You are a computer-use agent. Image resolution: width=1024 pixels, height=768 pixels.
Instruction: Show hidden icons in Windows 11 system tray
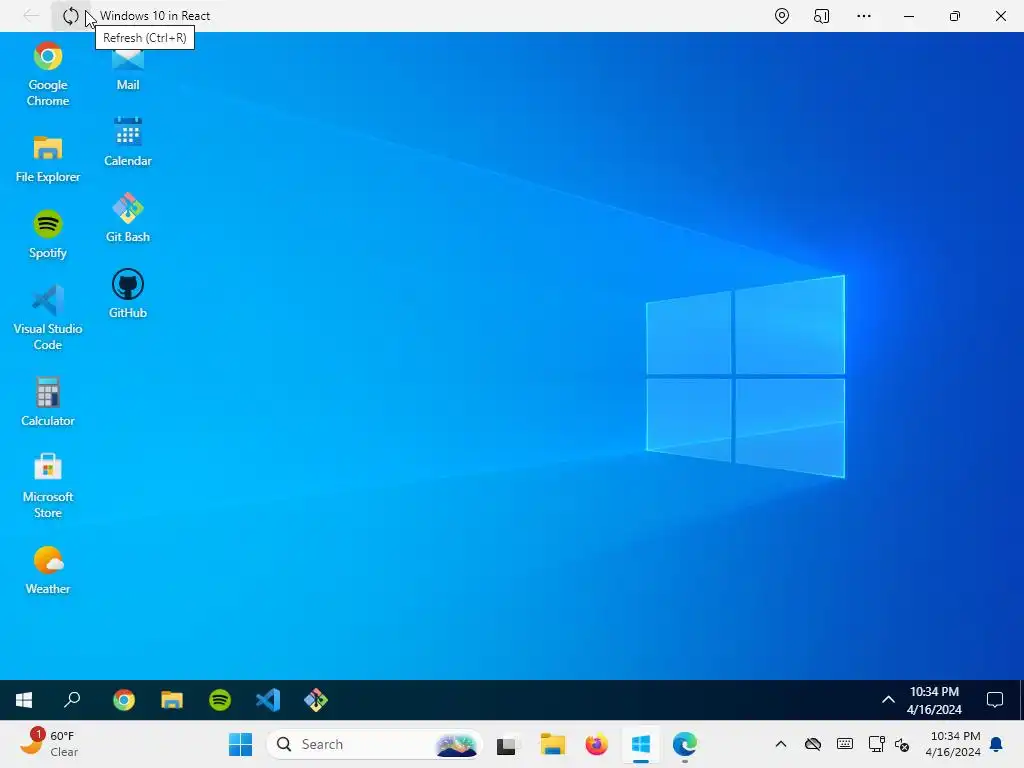click(780, 744)
